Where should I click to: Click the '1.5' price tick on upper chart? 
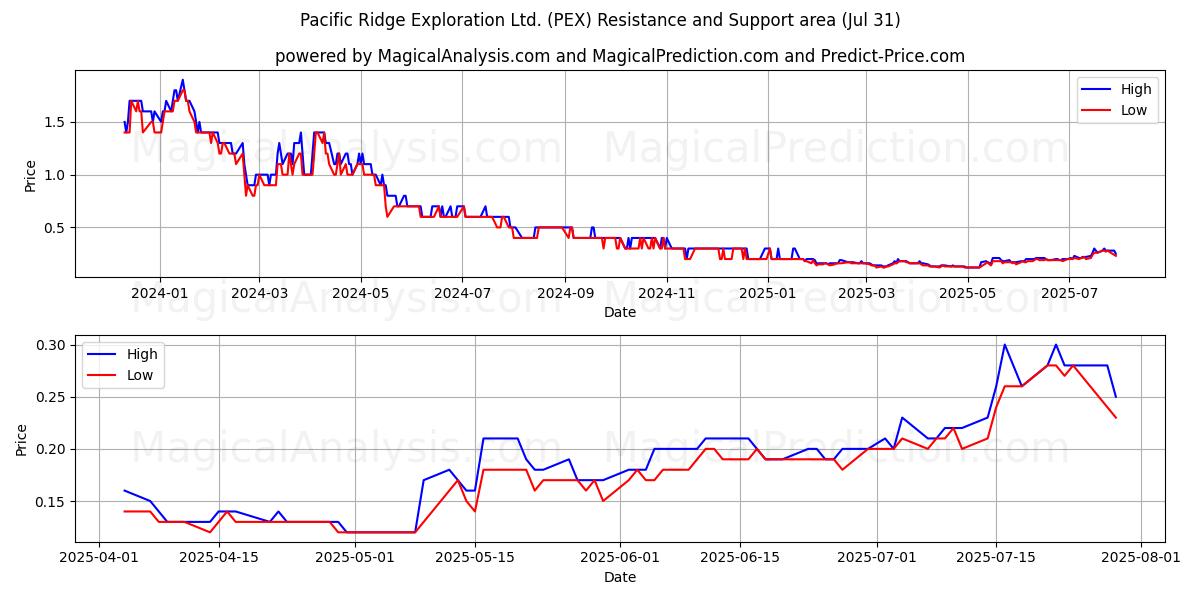56,123
